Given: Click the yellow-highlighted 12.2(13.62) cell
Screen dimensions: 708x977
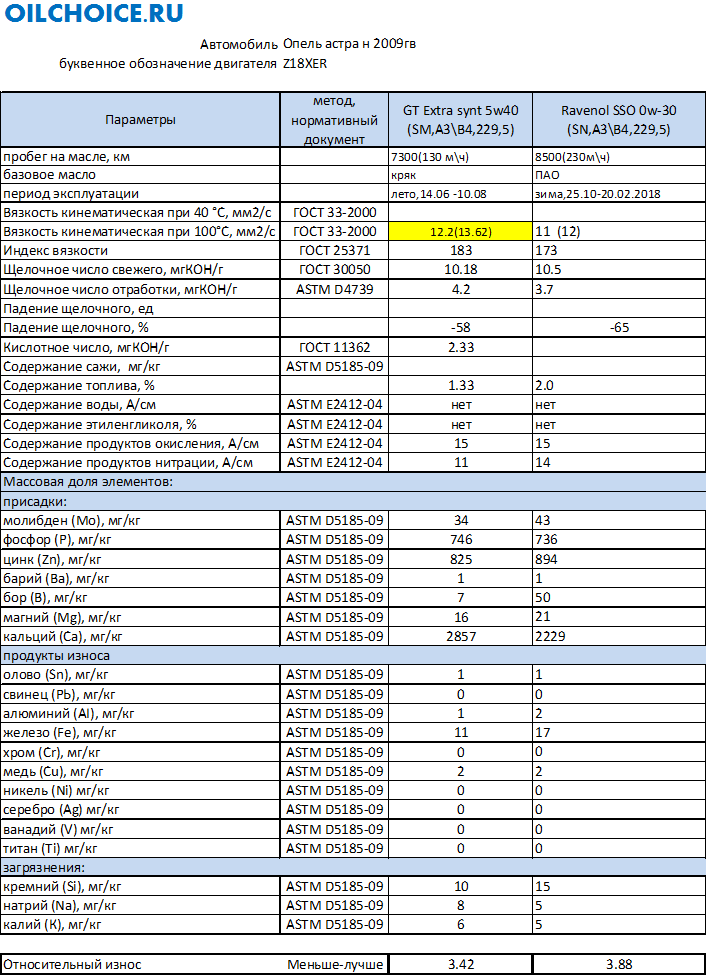Looking at the screenshot, I should coord(461,232).
